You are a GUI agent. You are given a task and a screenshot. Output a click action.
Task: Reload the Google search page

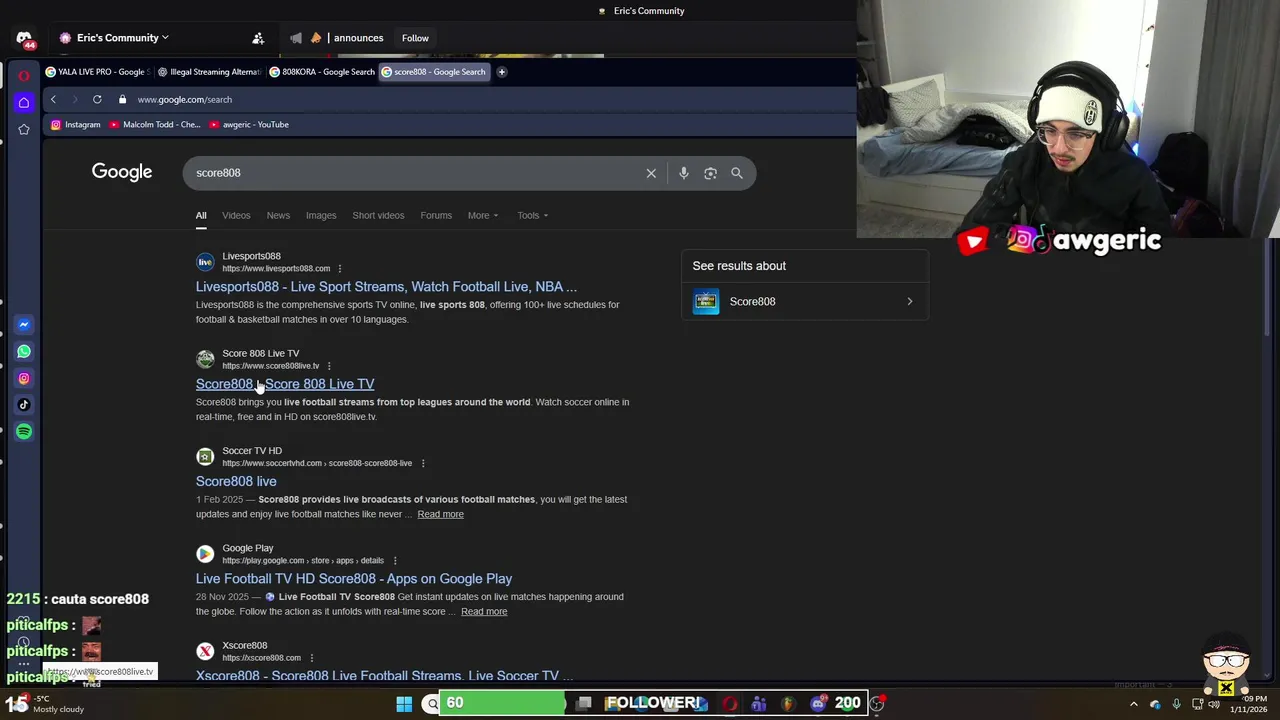[97, 99]
